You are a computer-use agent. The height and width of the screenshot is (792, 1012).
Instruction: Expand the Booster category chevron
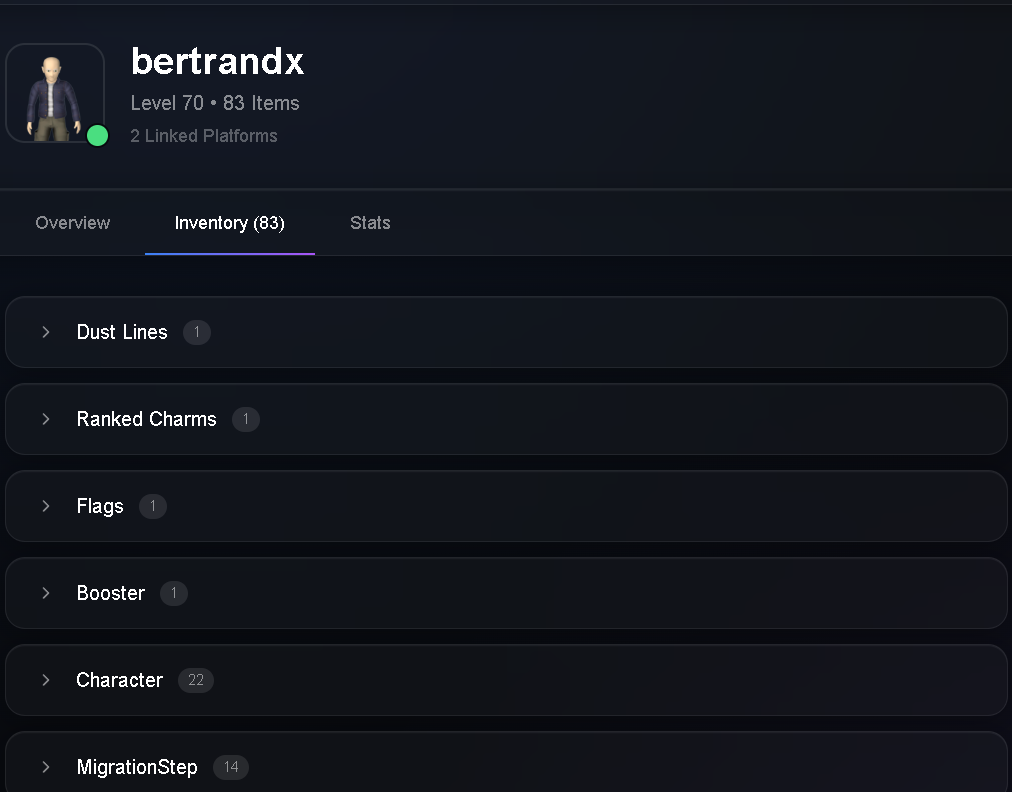click(46, 593)
